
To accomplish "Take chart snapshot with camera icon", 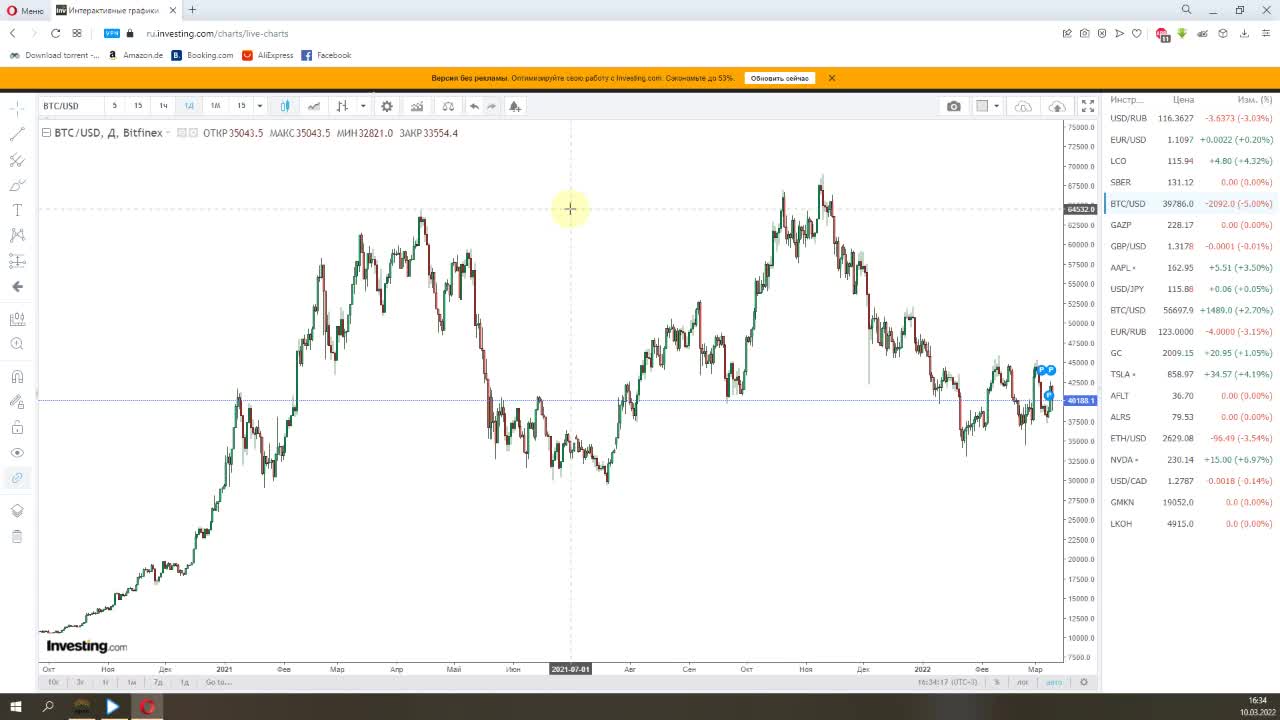I will point(954,106).
